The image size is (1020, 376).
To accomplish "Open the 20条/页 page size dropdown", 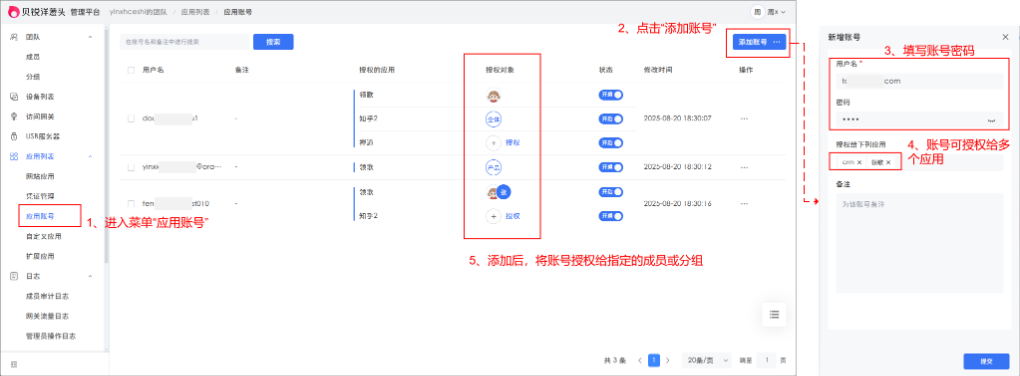I will [x=706, y=360].
